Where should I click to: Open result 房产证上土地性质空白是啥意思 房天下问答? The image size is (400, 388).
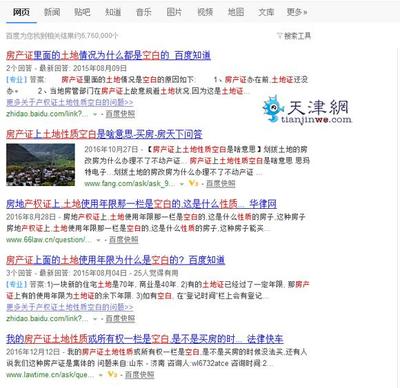coord(104,134)
